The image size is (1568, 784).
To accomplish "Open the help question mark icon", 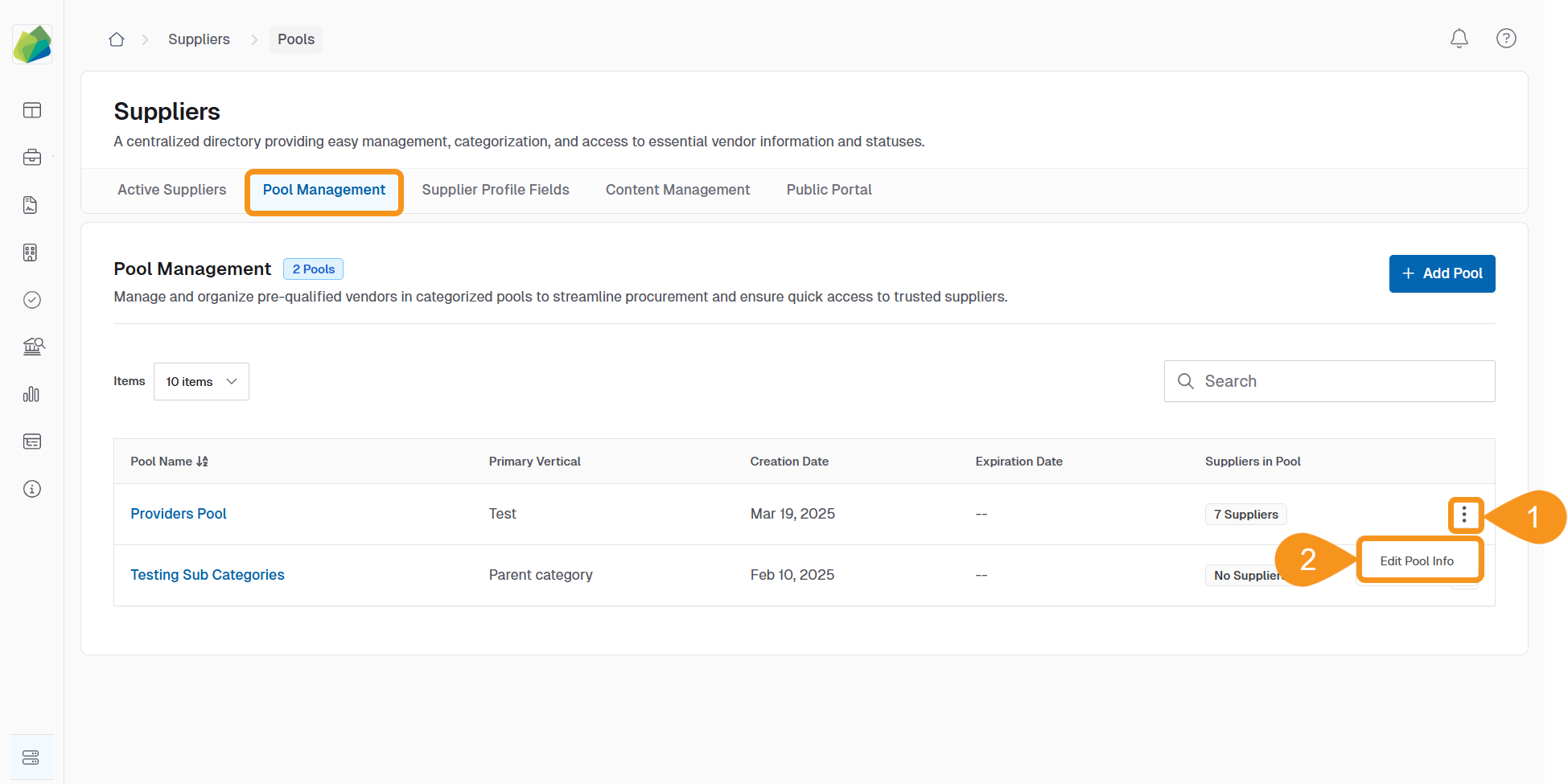I will (1505, 39).
